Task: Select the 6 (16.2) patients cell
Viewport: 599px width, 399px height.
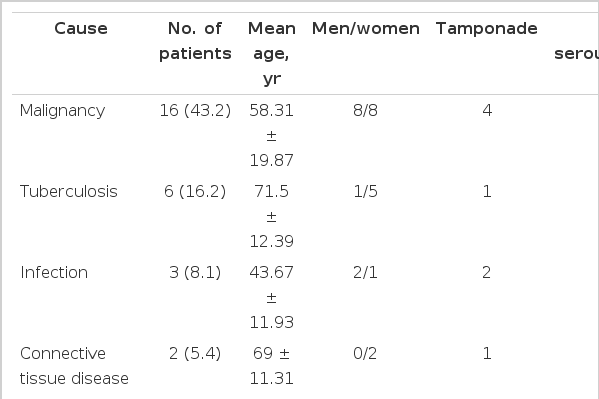Action: (195, 191)
